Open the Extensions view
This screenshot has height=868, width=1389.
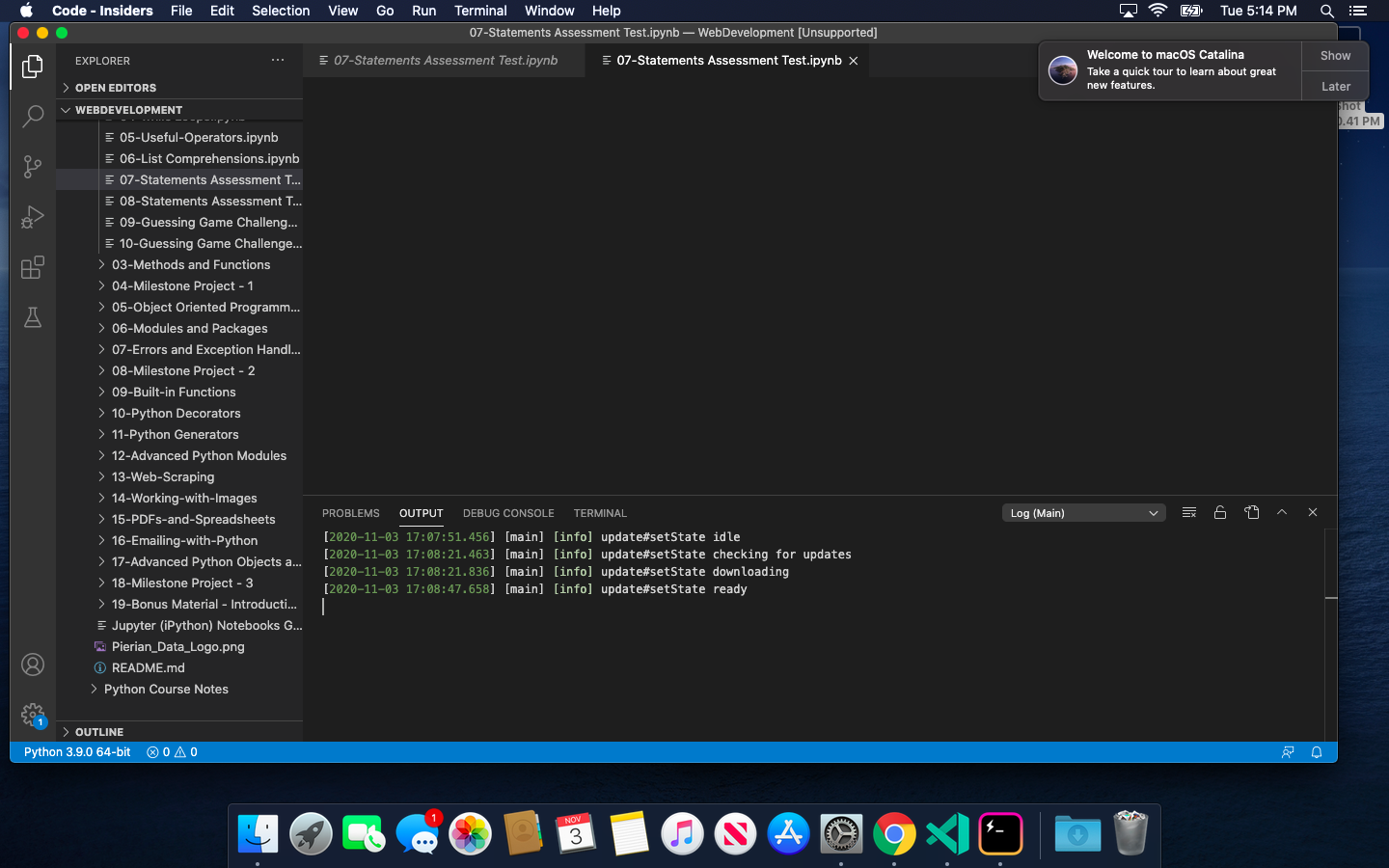click(34, 267)
